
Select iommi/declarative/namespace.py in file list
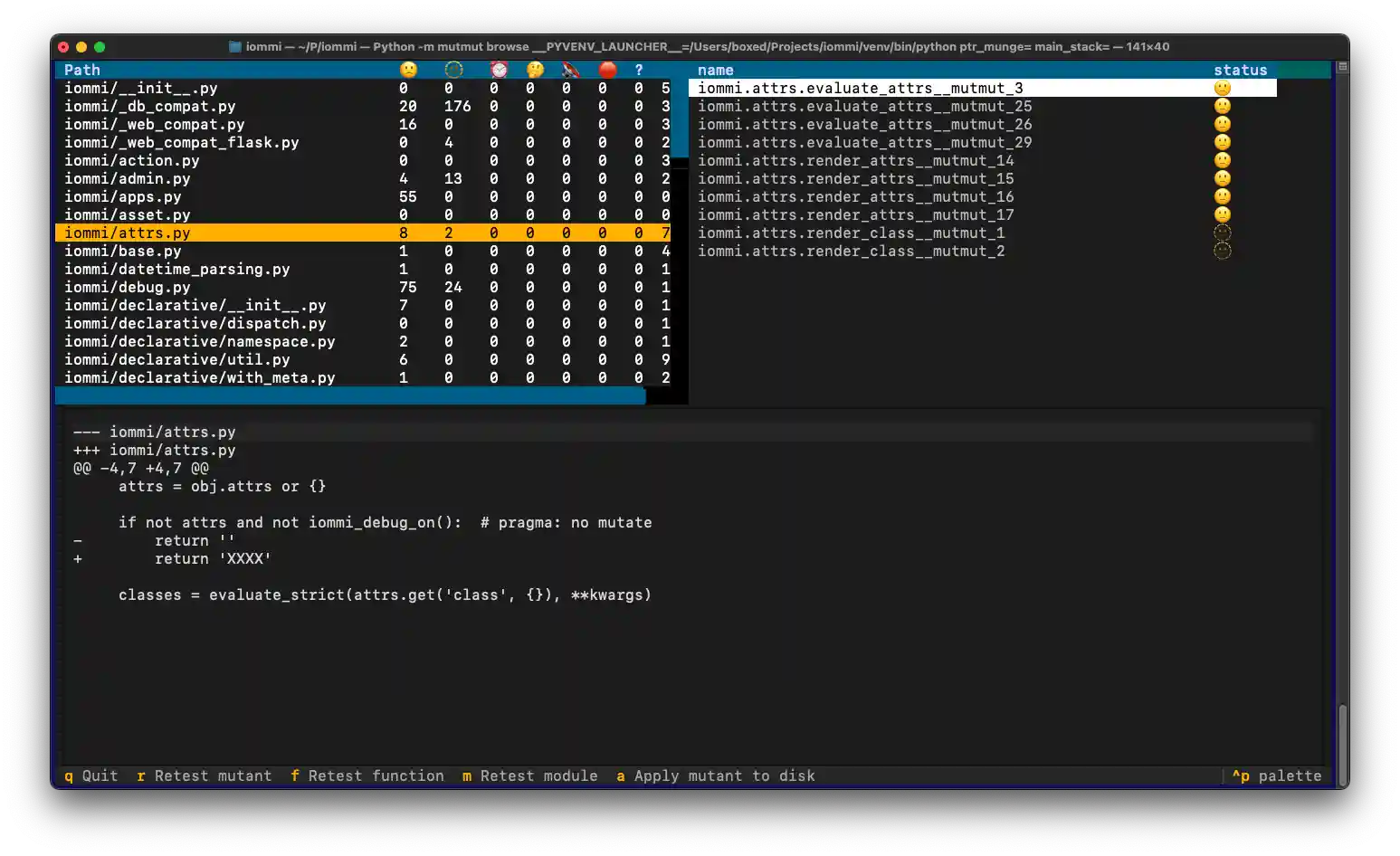[199, 341]
